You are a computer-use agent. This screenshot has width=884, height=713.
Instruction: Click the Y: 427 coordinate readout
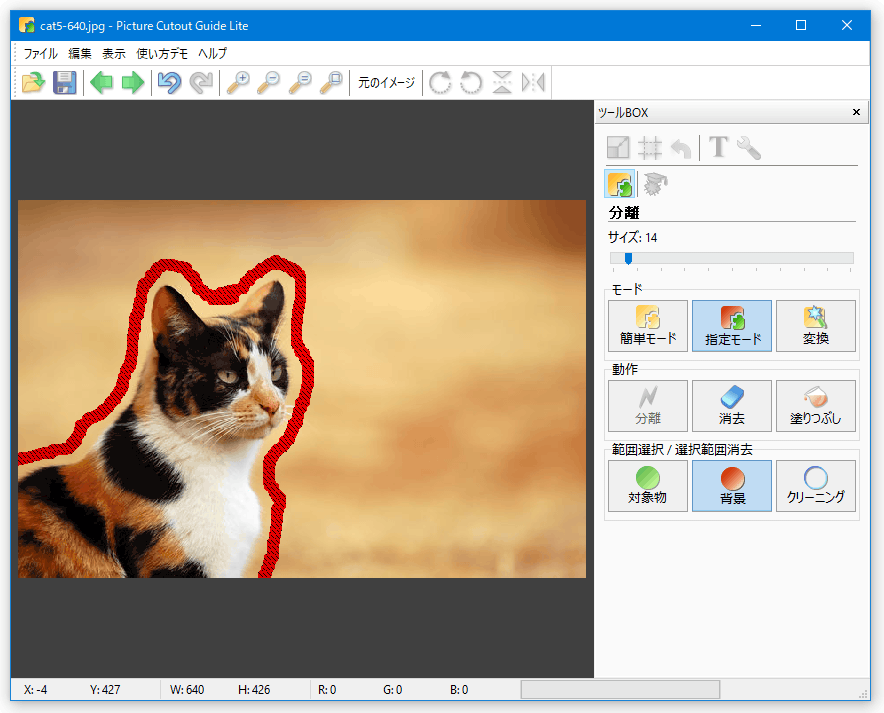click(105, 690)
